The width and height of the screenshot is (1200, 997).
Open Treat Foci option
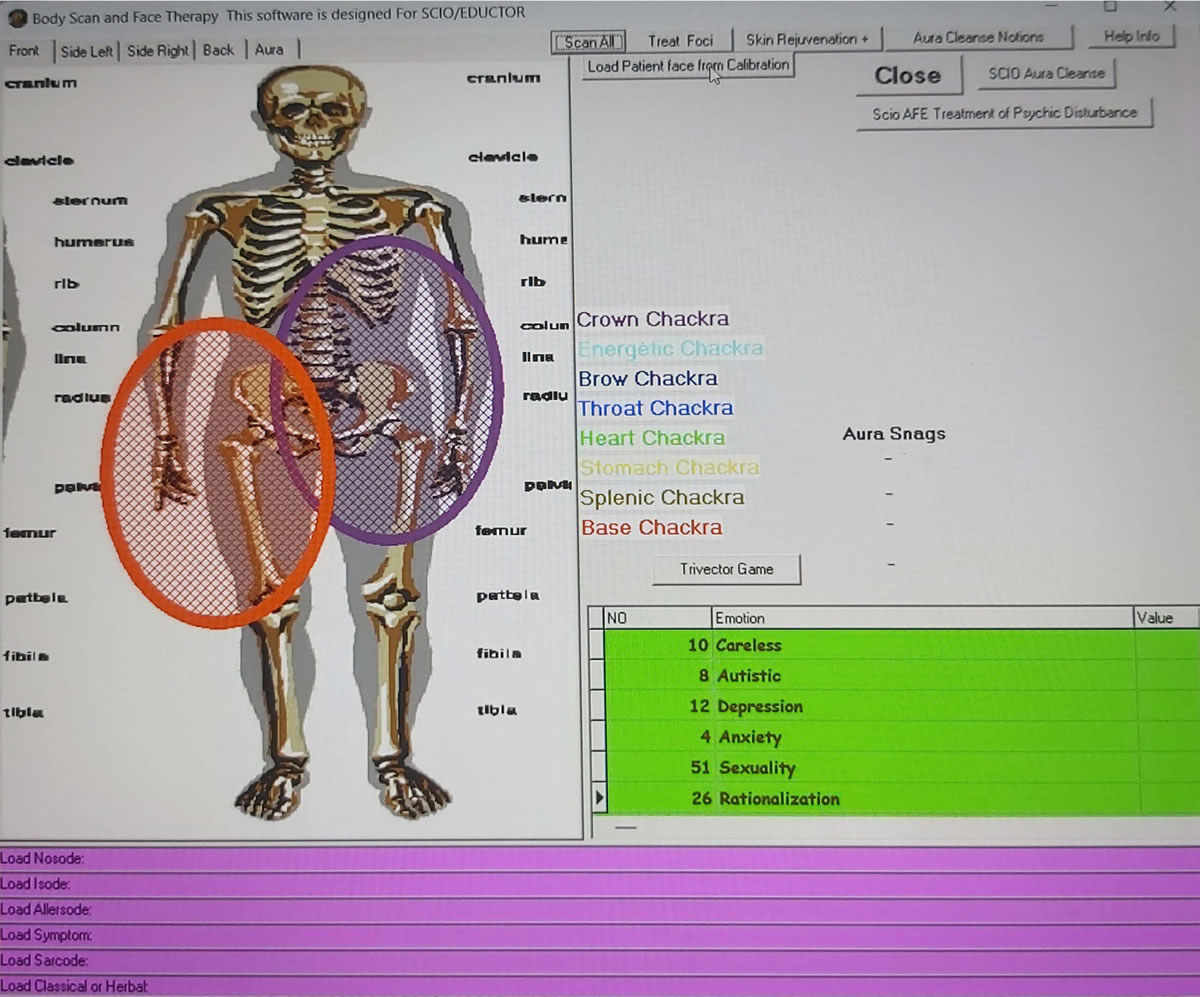tap(680, 41)
